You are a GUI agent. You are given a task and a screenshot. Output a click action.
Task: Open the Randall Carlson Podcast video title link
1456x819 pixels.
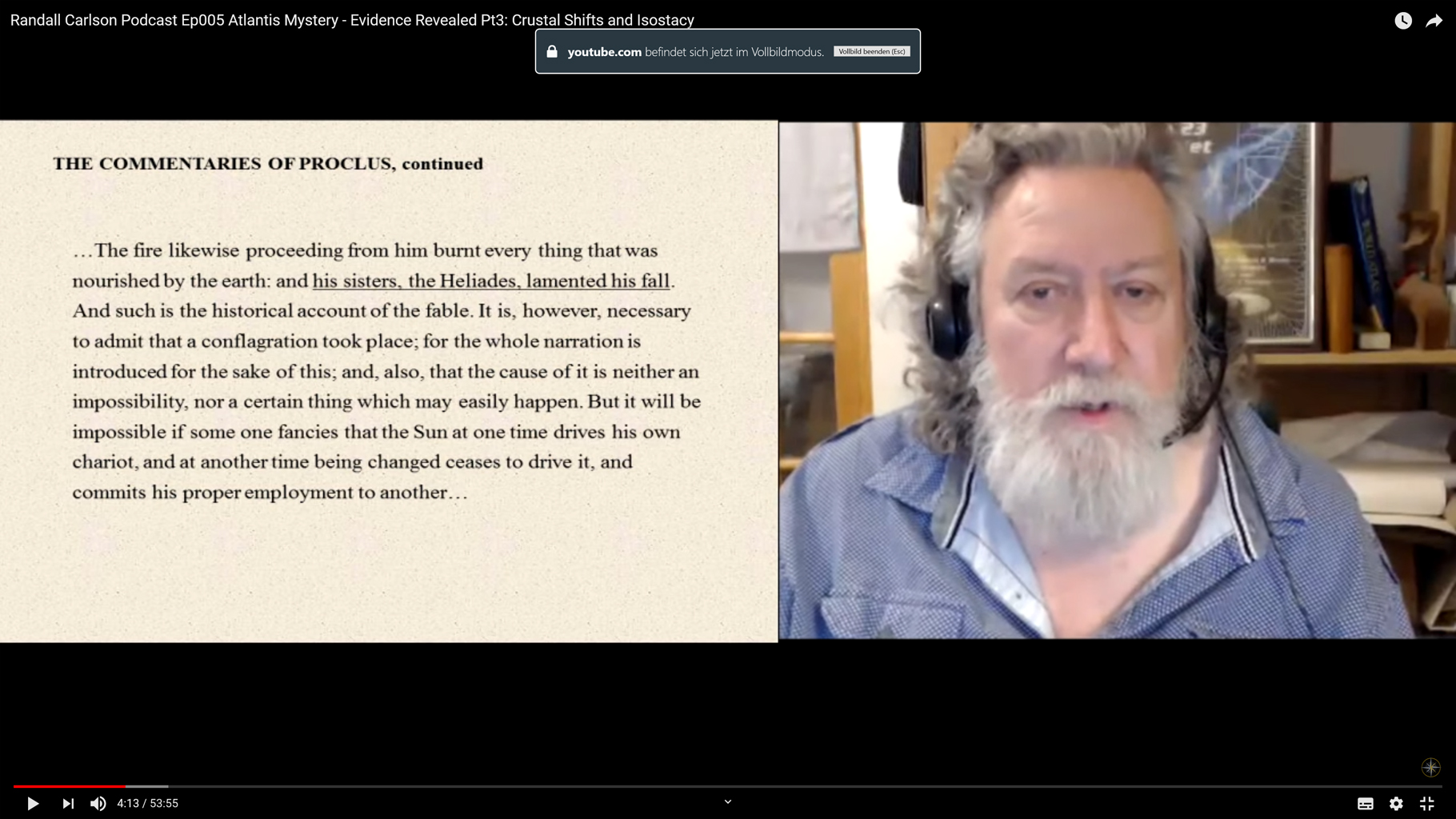[352, 20]
